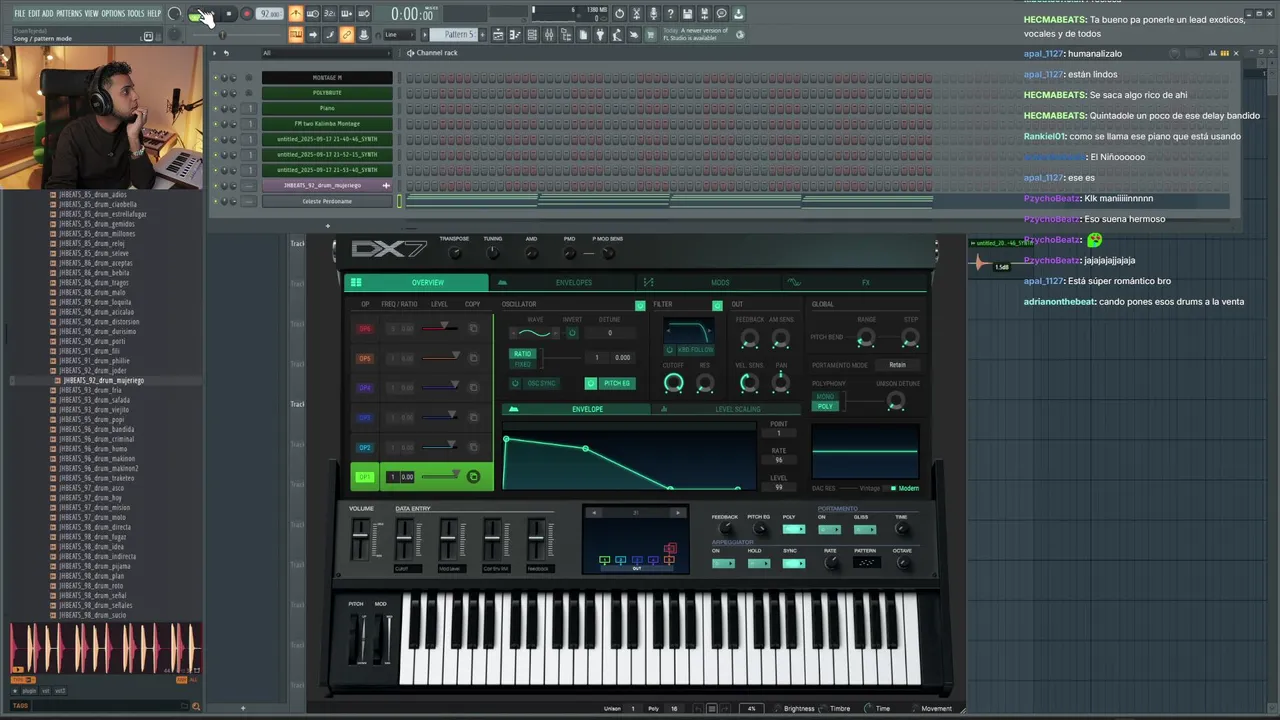Select the RATIO frequency mode
The width and height of the screenshot is (1280, 720).
523,354
